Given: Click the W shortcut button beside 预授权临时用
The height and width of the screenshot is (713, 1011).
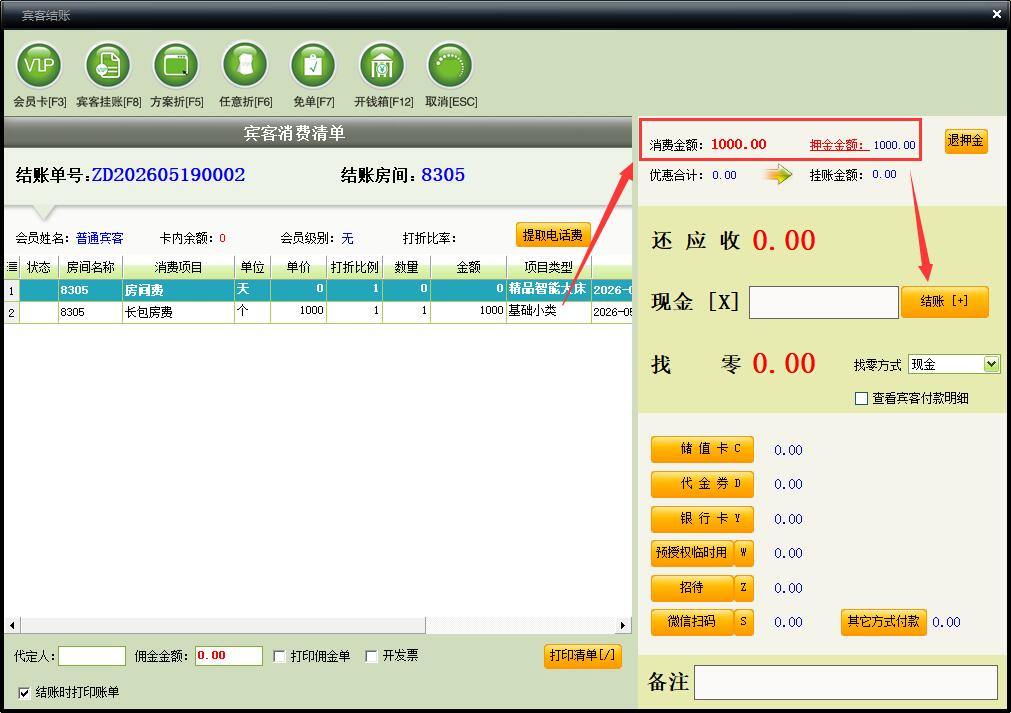Looking at the screenshot, I should 743,553.
